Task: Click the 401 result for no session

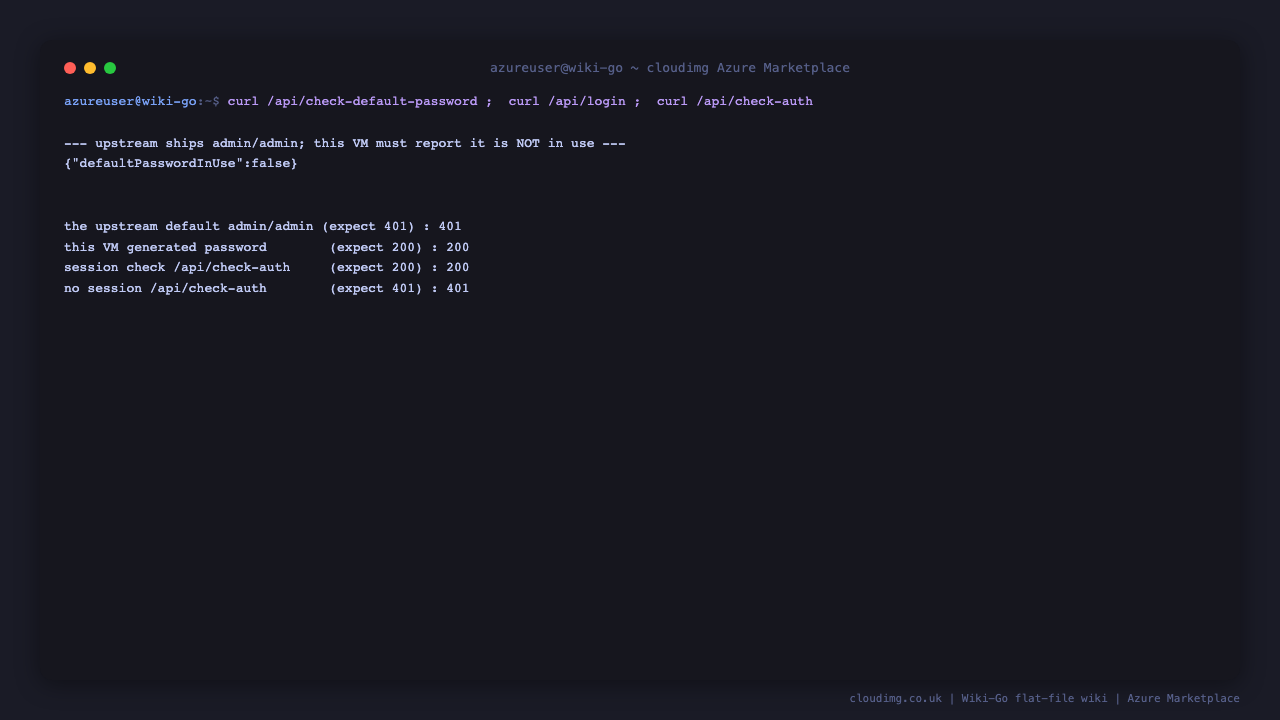Action: [x=458, y=288]
